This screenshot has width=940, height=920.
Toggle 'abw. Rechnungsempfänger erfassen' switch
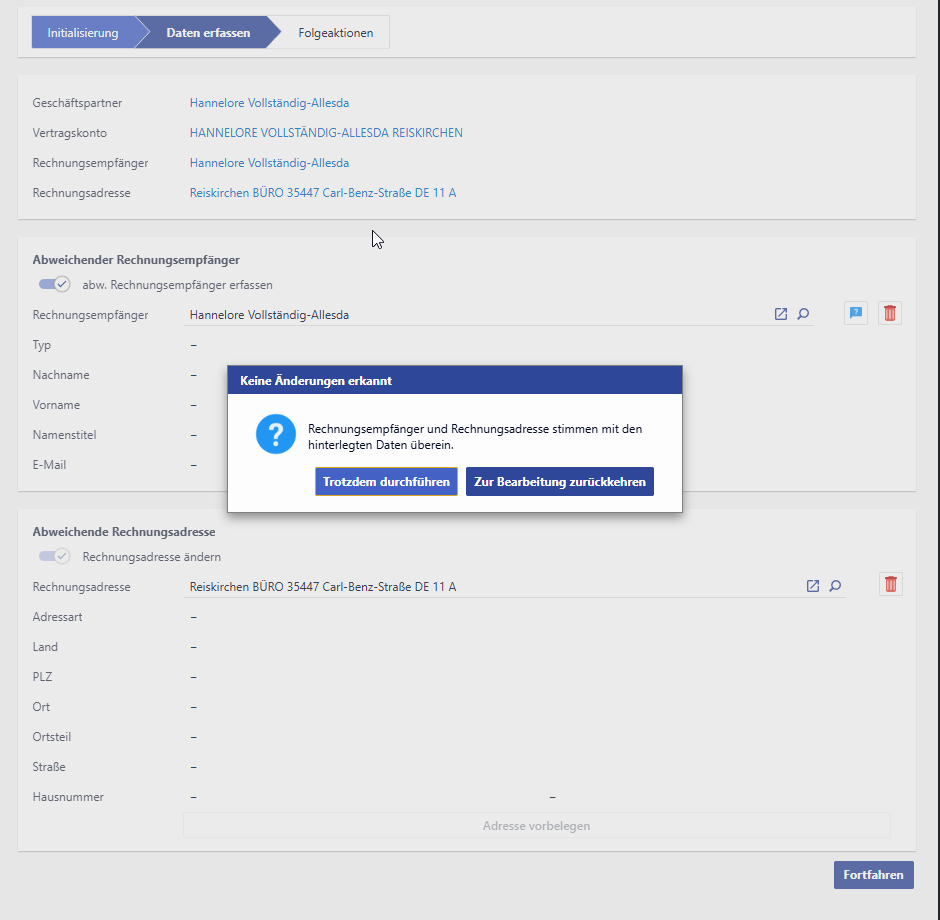(54, 284)
